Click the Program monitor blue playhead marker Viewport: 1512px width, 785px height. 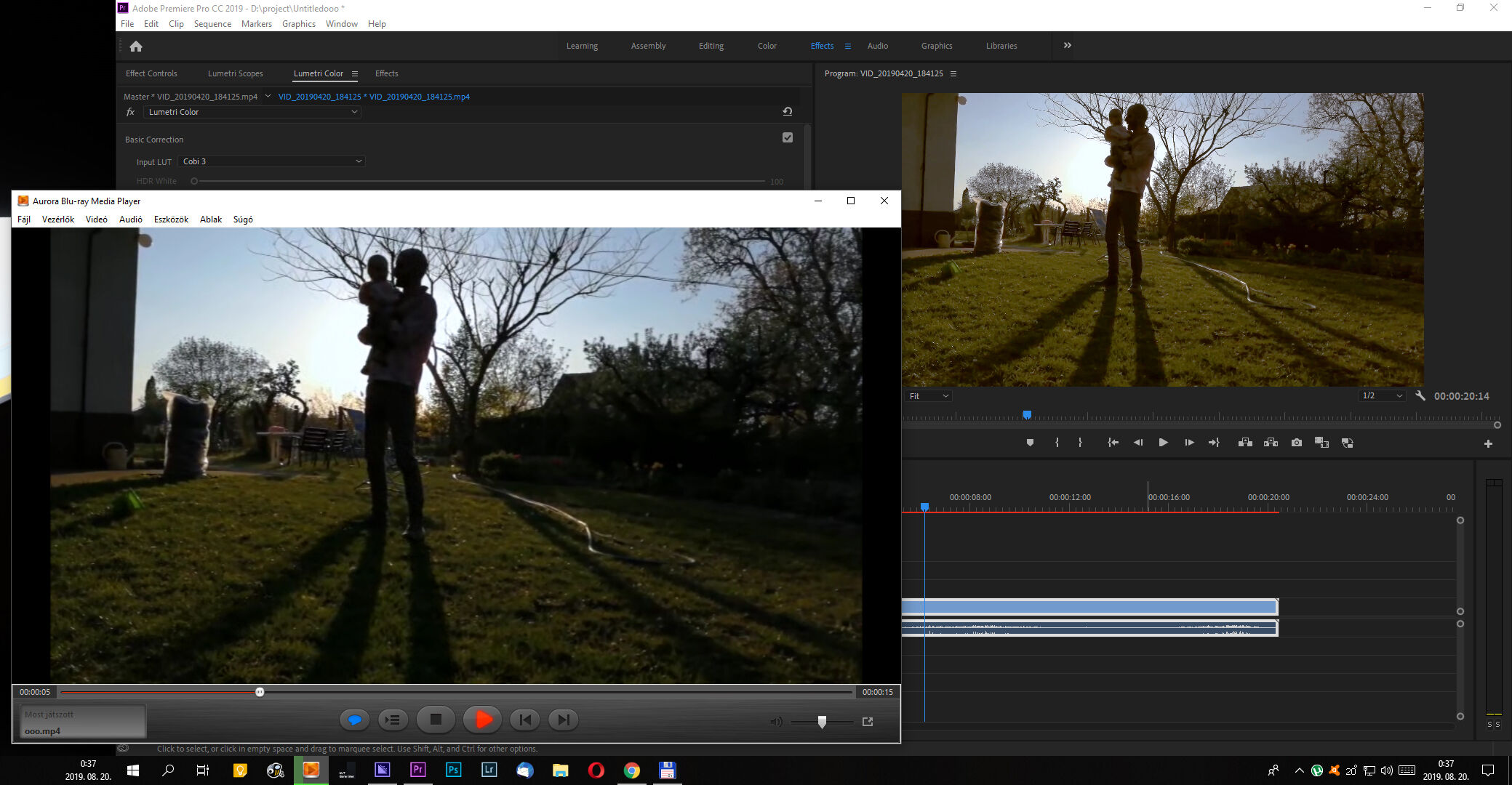pos(1027,415)
